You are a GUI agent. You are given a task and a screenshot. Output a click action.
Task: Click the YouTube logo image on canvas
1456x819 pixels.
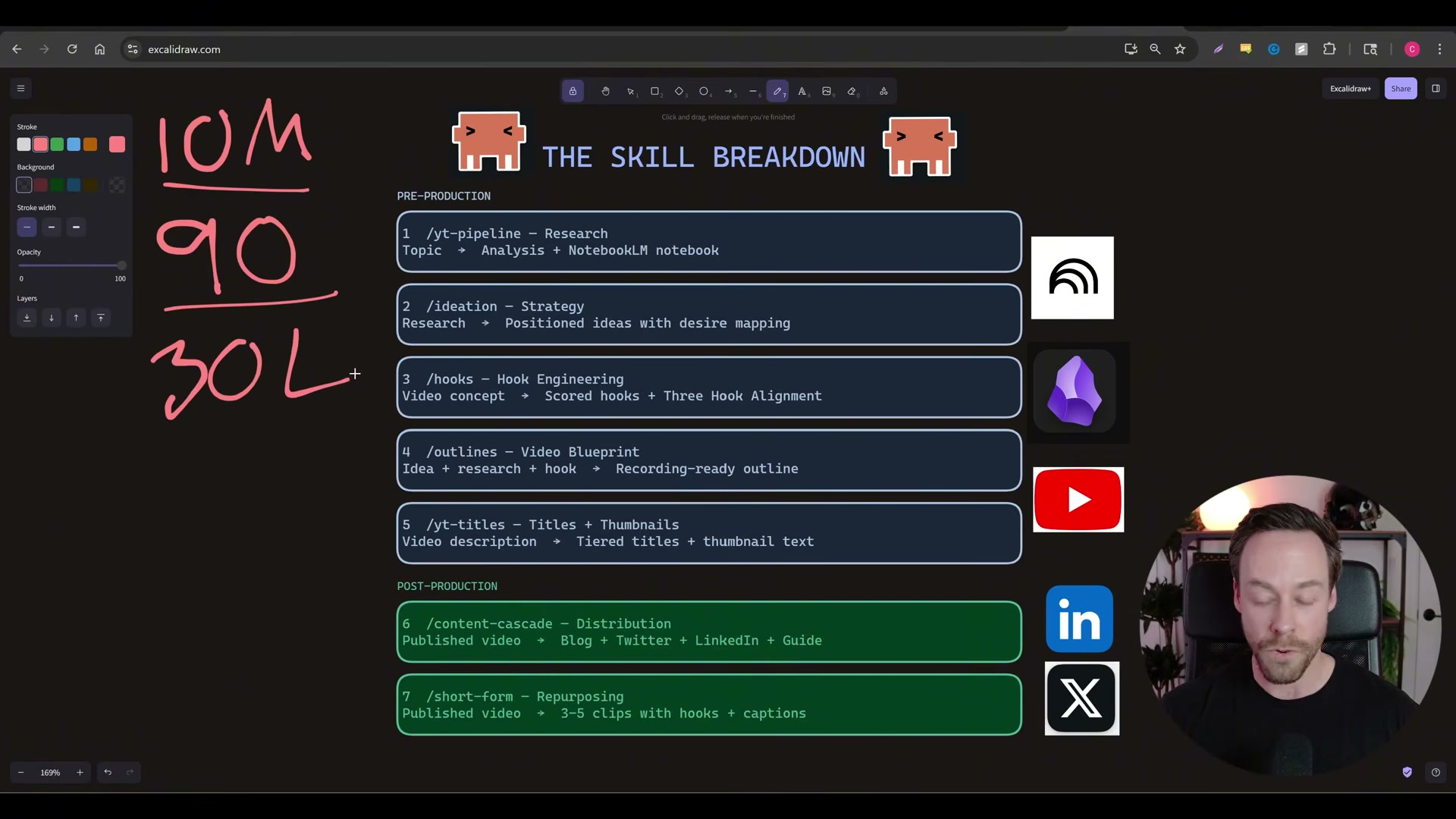[x=1078, y=500]
